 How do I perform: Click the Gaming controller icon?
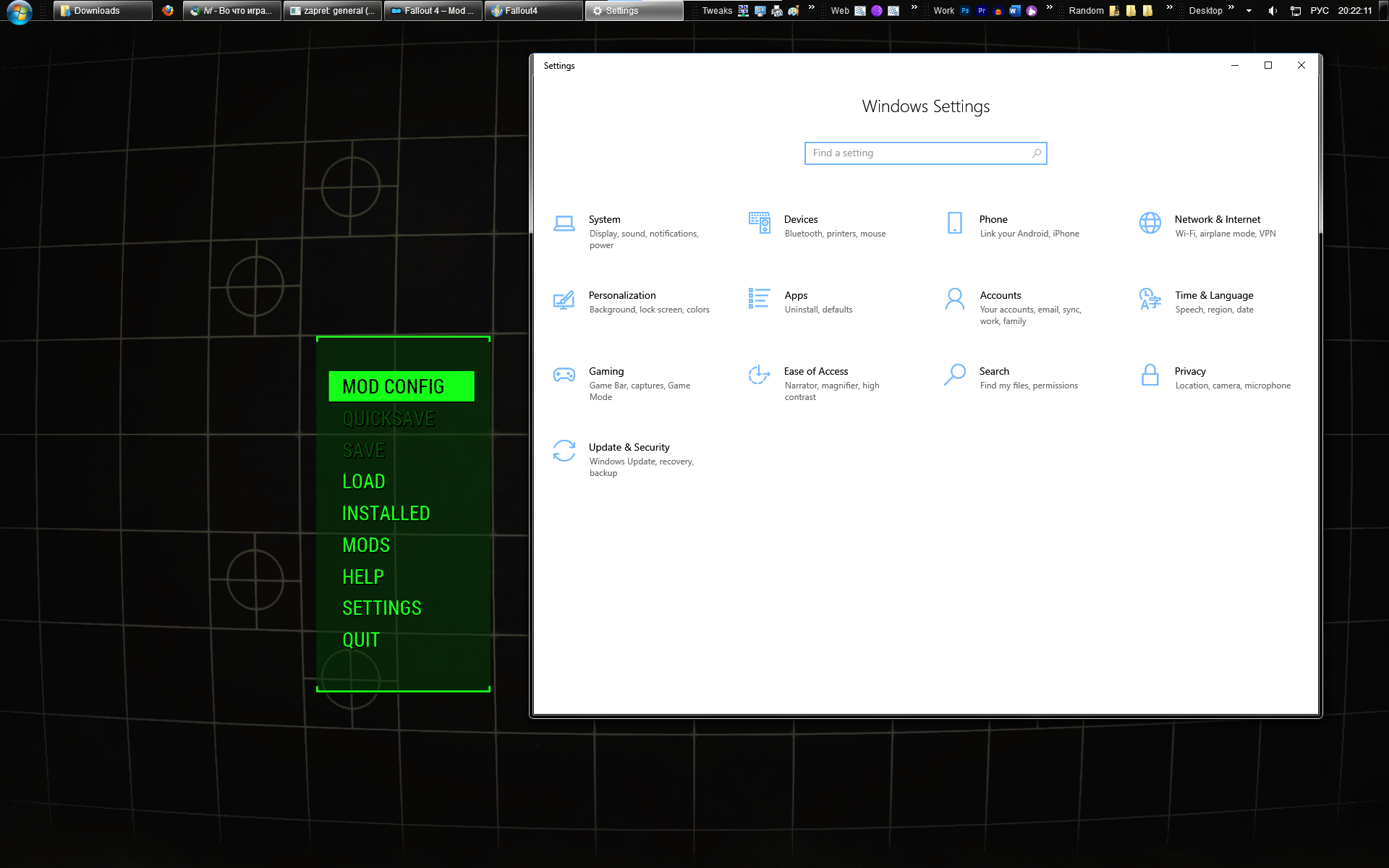click(564, 375)
